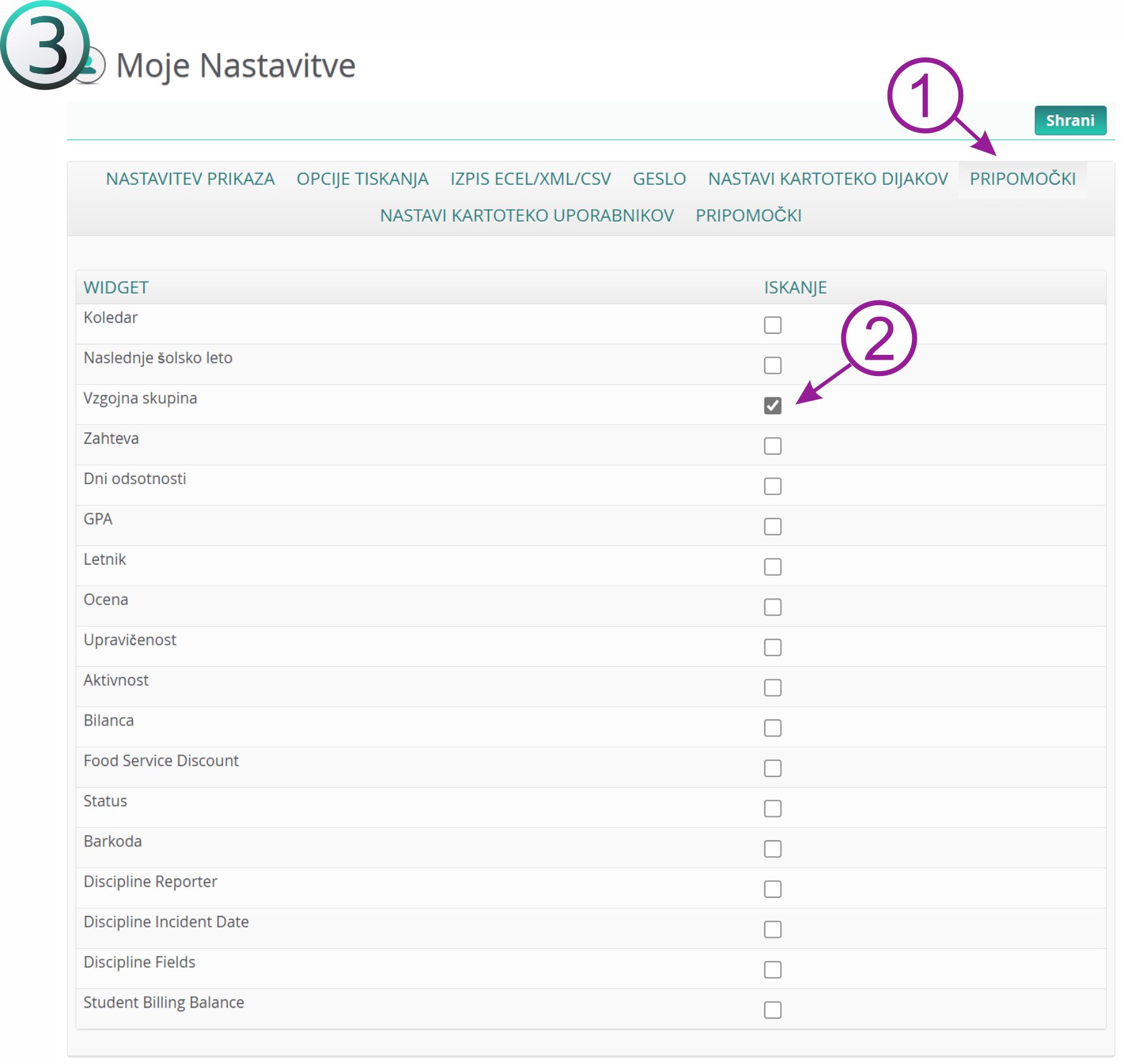The height and width of the screenshot is (1064, 1124).
Task: Switch to Opcije Tiskanja tab
Action: point(362,179)
